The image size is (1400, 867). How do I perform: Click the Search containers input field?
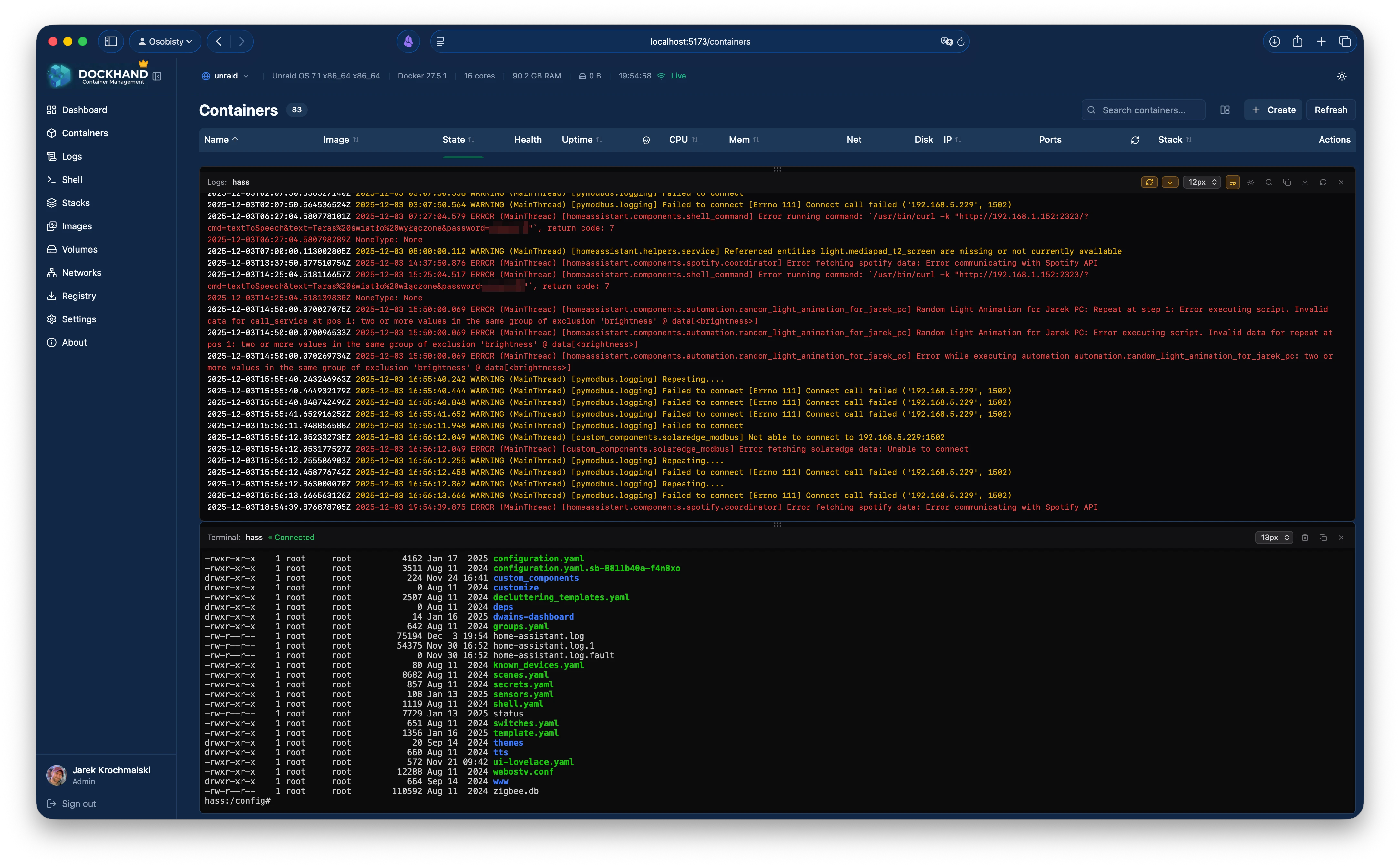pos(1143,110)
